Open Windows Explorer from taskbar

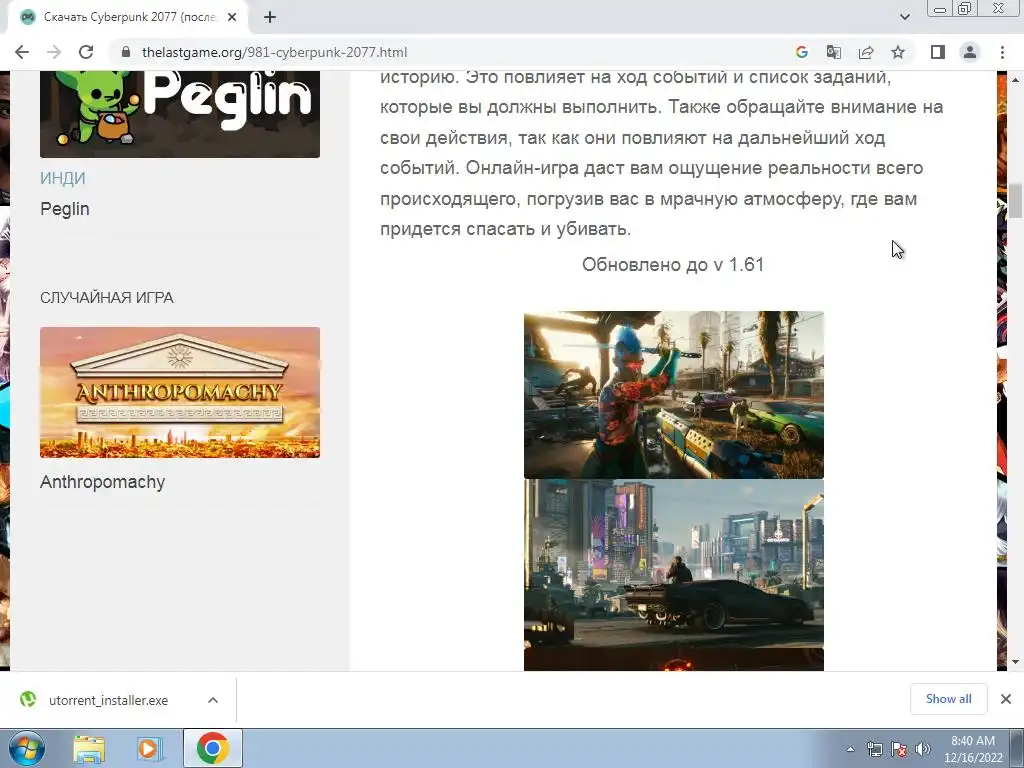[x=89, y=749]
